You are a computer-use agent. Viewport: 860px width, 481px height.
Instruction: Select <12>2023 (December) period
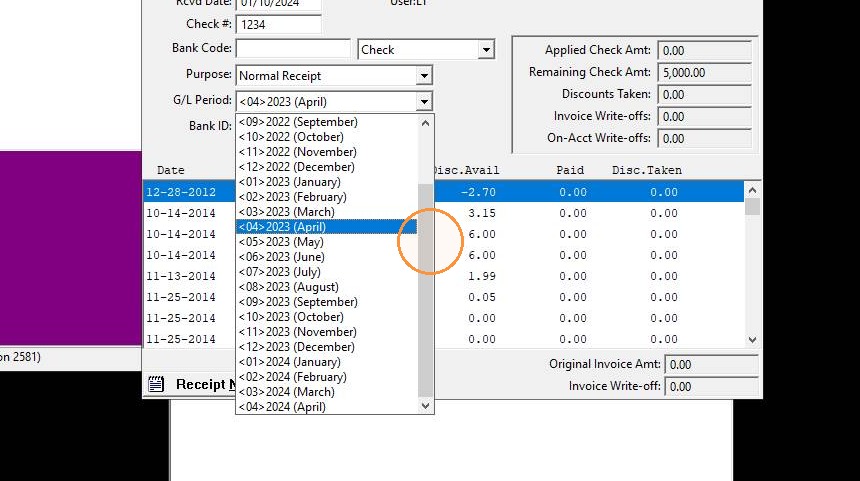click(327, 347)
